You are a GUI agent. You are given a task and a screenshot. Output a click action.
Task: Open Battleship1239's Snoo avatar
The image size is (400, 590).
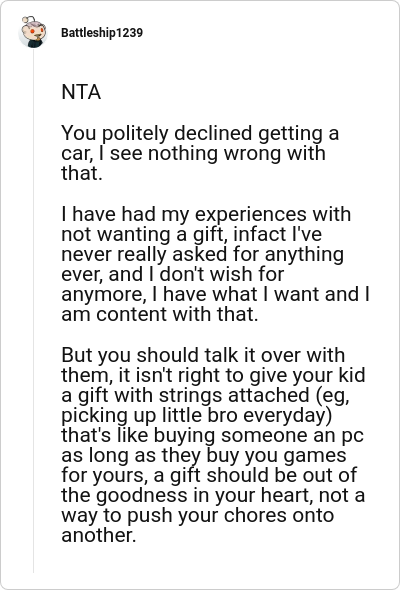(33, 32)
